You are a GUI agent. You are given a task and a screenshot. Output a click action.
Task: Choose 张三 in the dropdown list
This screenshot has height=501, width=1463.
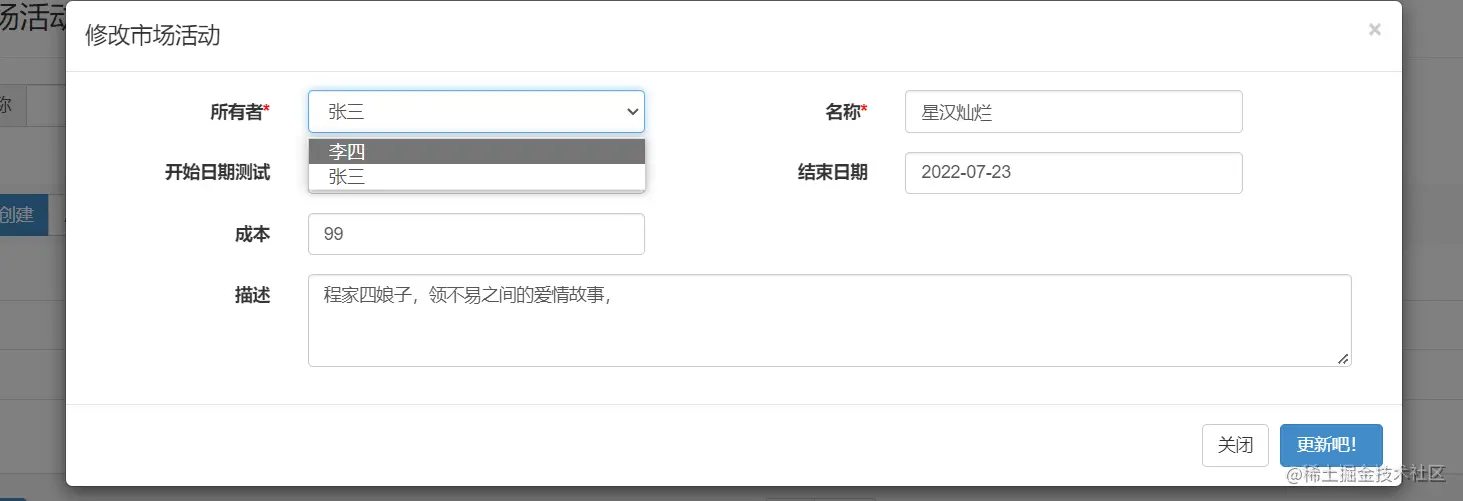coord(476,177)
